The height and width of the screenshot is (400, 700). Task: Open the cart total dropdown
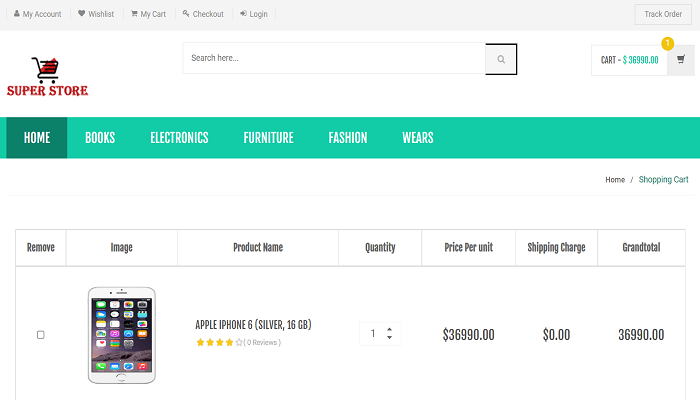point(629,60)
